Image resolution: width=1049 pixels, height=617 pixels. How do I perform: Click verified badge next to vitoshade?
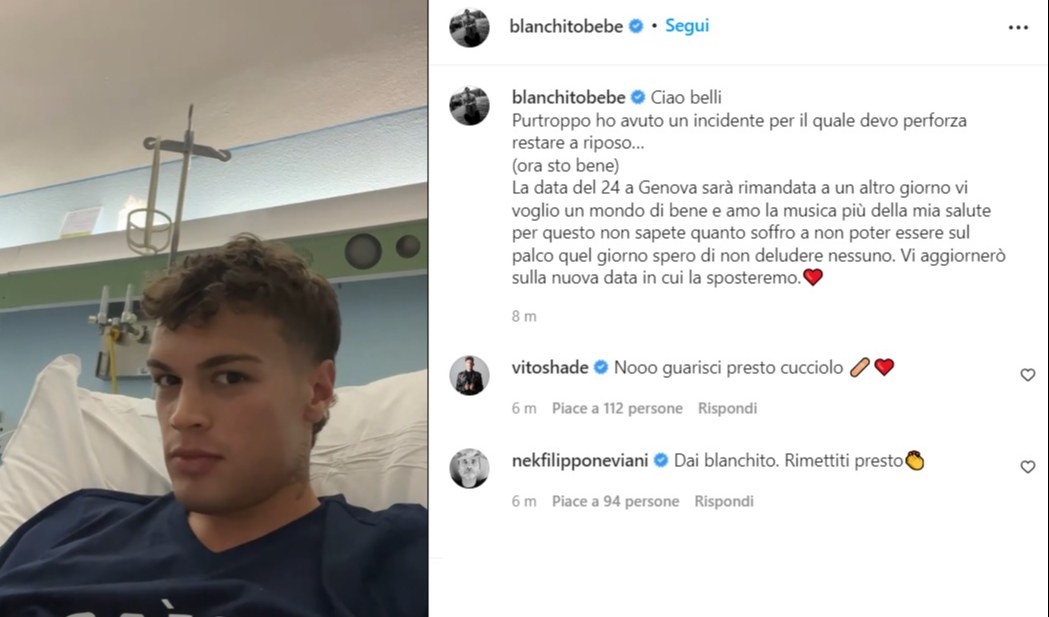(601, 367)
